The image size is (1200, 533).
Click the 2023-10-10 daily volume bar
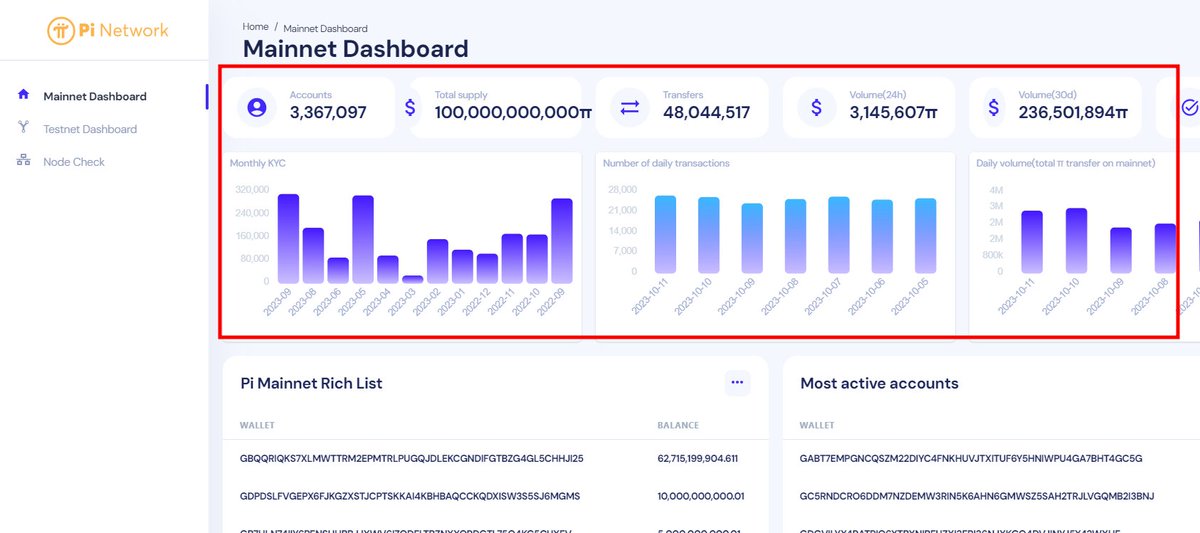coord(1076,239)
